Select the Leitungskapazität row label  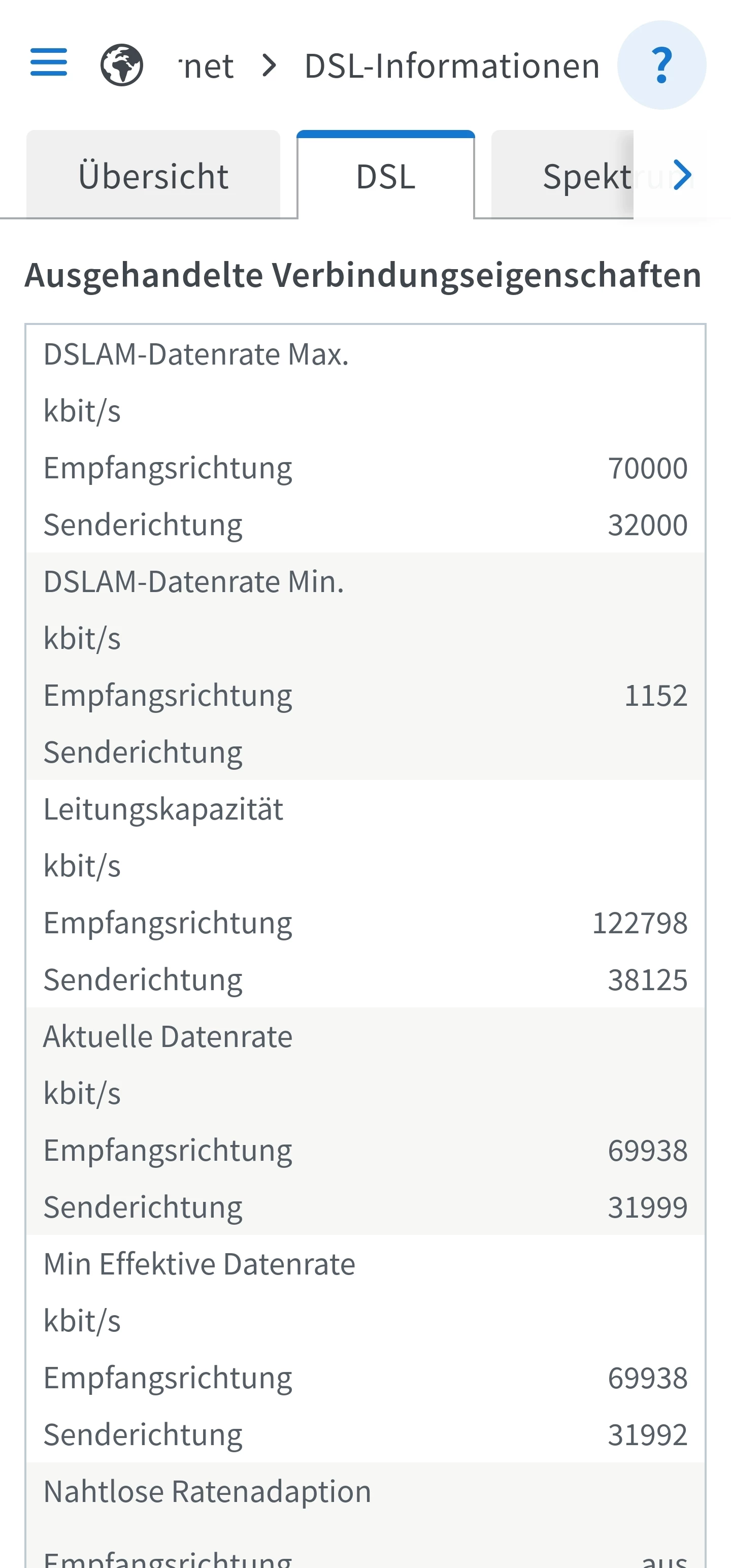pyautogui.click(x=163, y=809)
